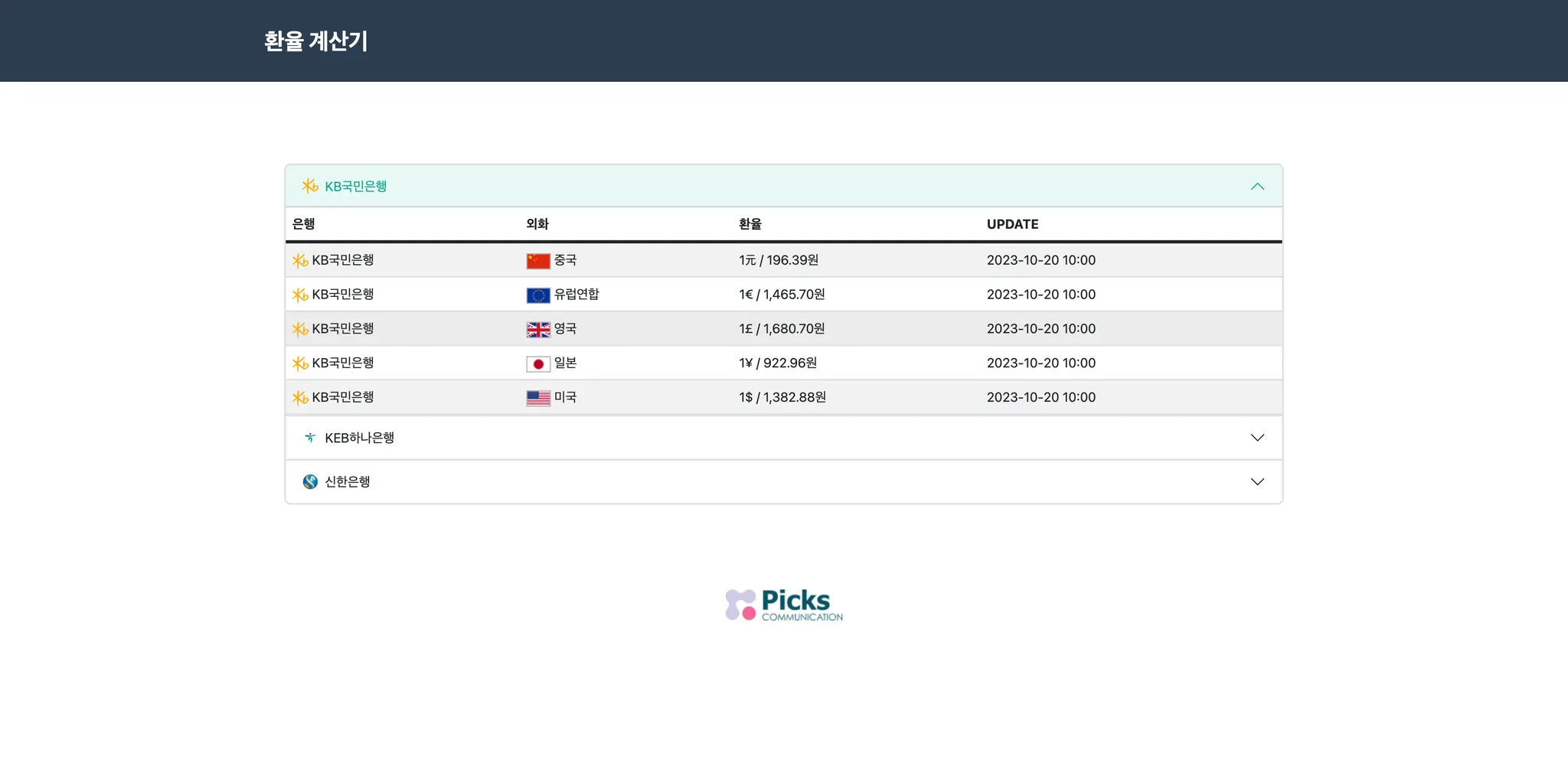Click the 환율 column header
The width and height of the screenshot is (1568, 766).
[x=750, y=224]
